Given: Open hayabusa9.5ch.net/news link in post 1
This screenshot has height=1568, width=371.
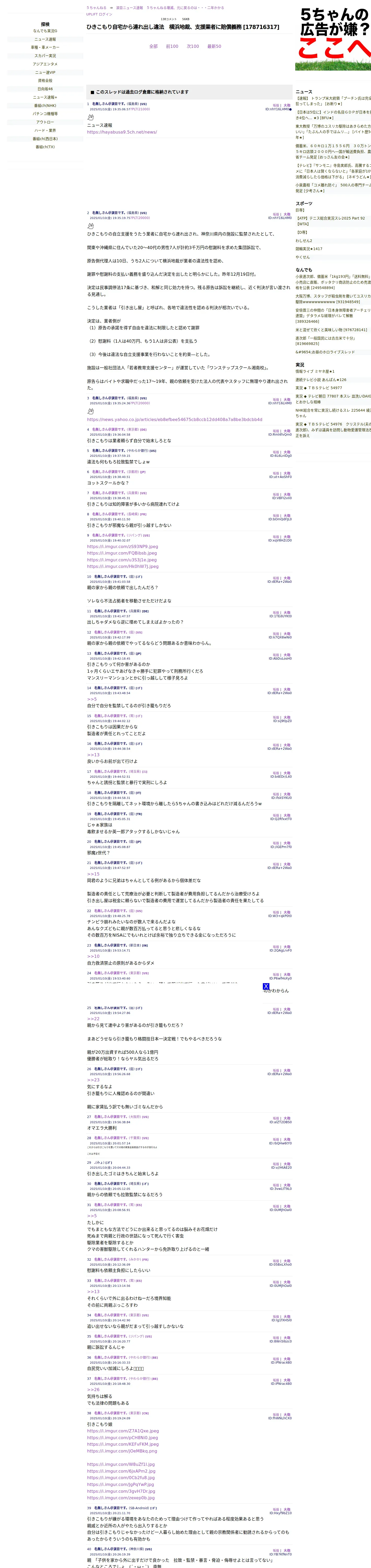Looking at the screenshot, I should 122,132.
